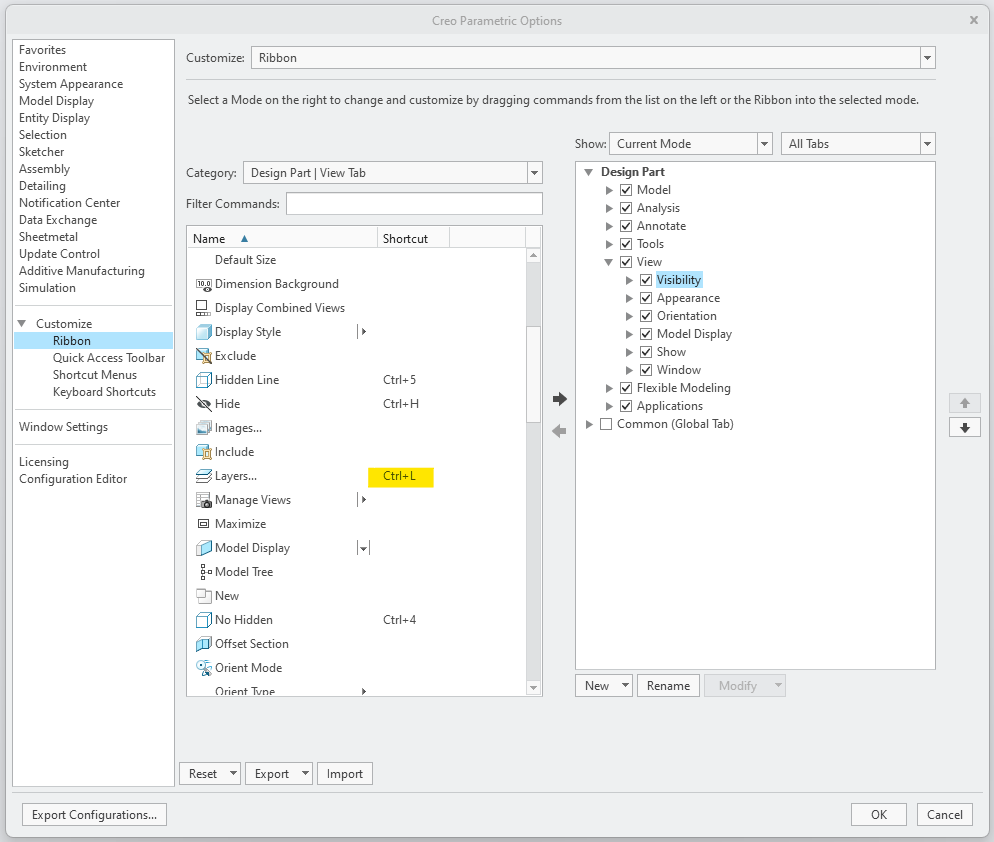Open the Category dropdown
994x842 pixels.
(534, 173)
